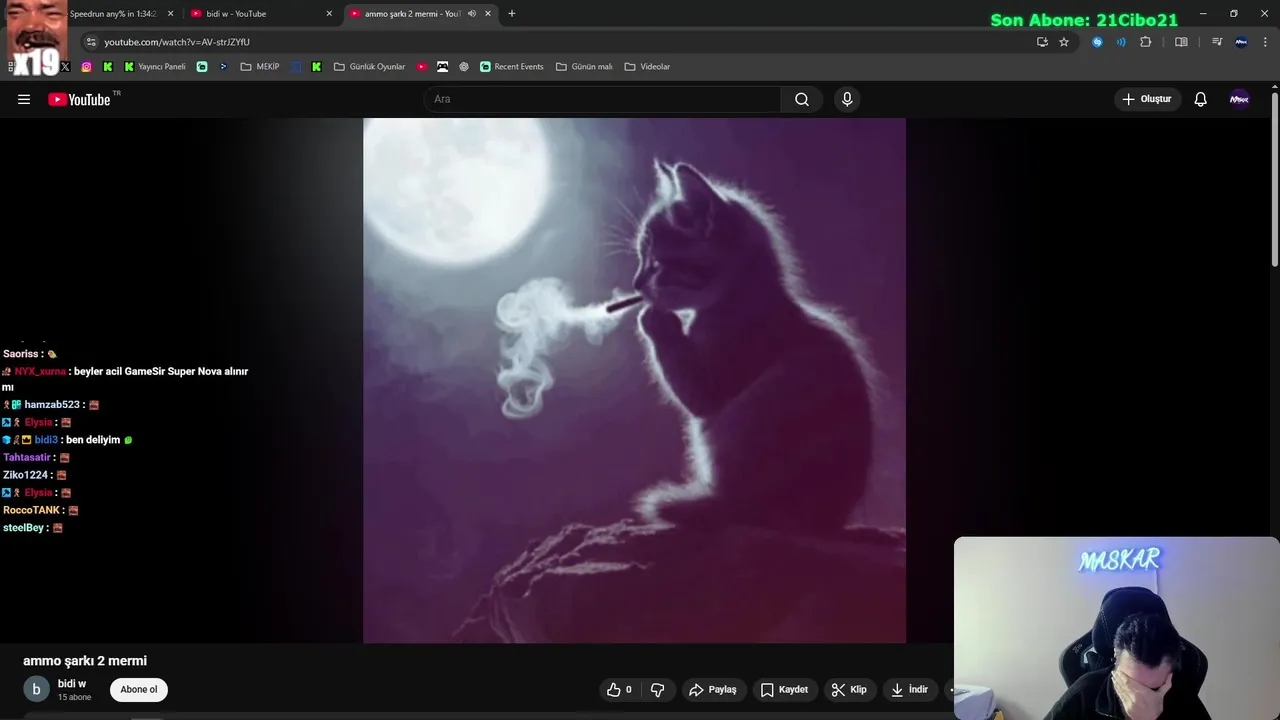Mute the ammo şarkı tab audio
Screen dimensions: 1280x720
[x=472, y=14]
